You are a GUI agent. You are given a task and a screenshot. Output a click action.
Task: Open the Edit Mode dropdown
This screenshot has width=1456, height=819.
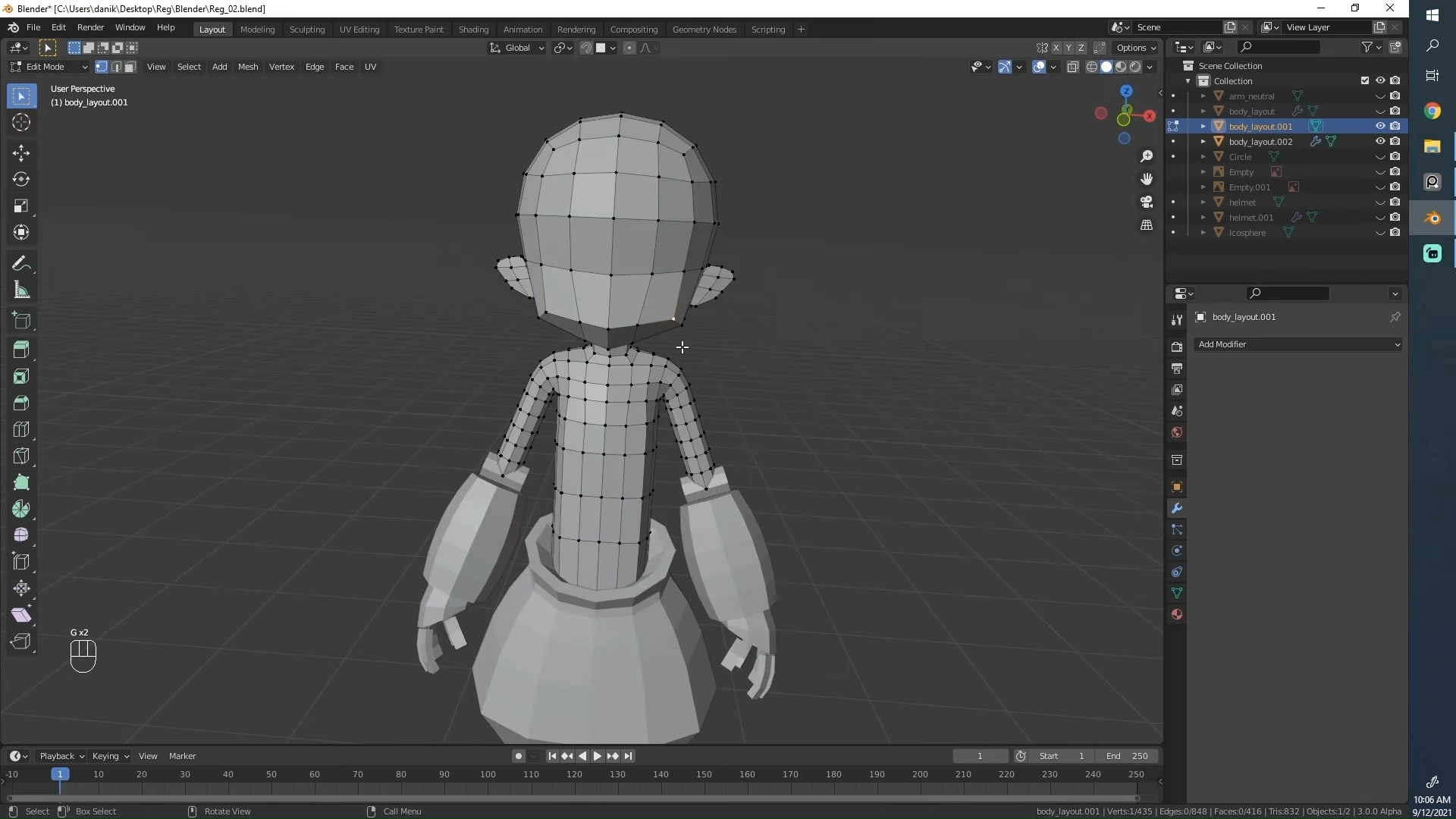coord(47,67)
